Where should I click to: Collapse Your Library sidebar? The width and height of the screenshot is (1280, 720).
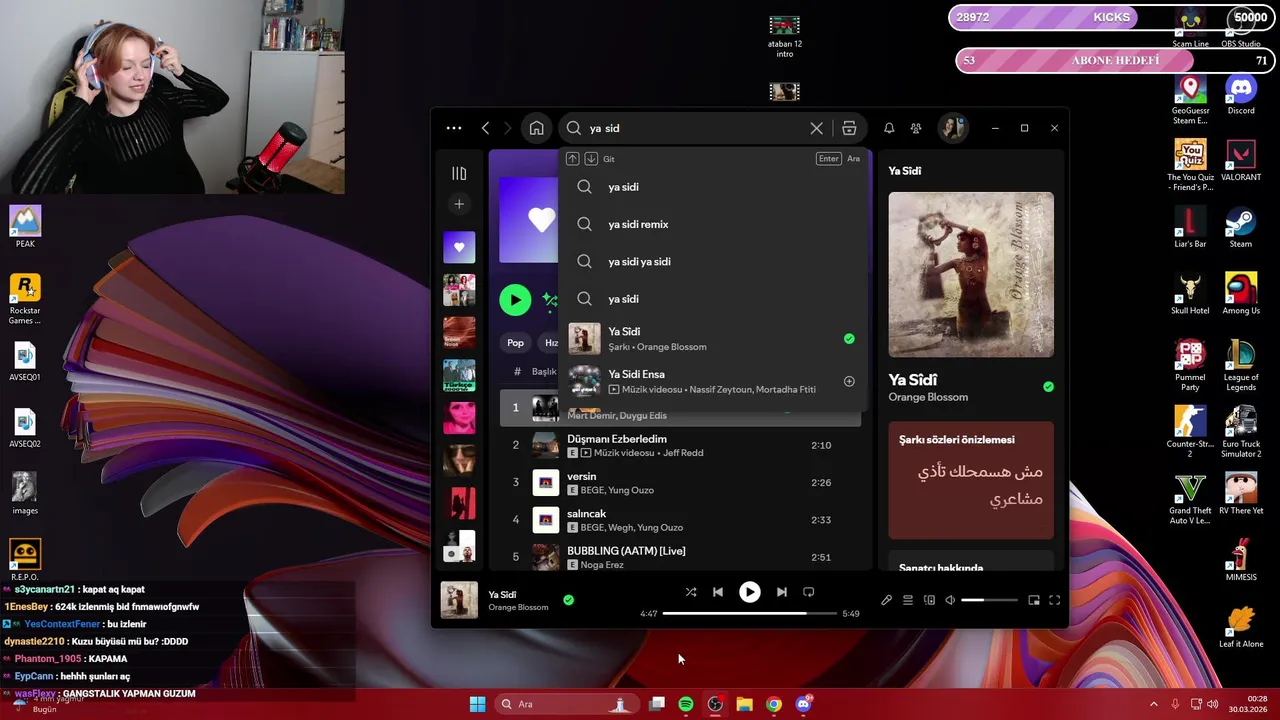click(x=459, y=173)
